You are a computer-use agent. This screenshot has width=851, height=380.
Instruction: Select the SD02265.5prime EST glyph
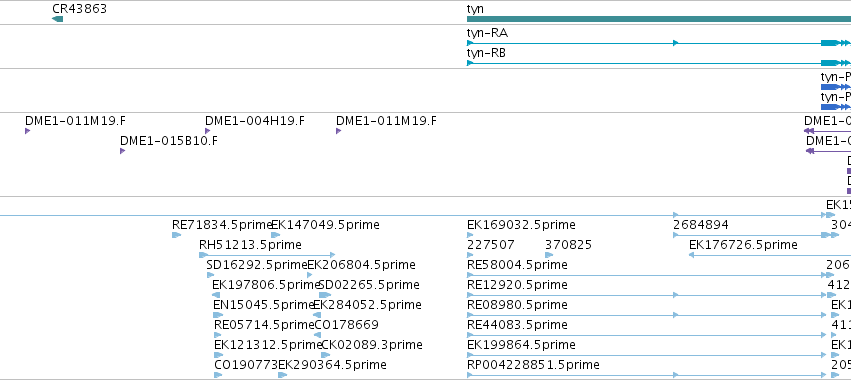pos(325,295)
